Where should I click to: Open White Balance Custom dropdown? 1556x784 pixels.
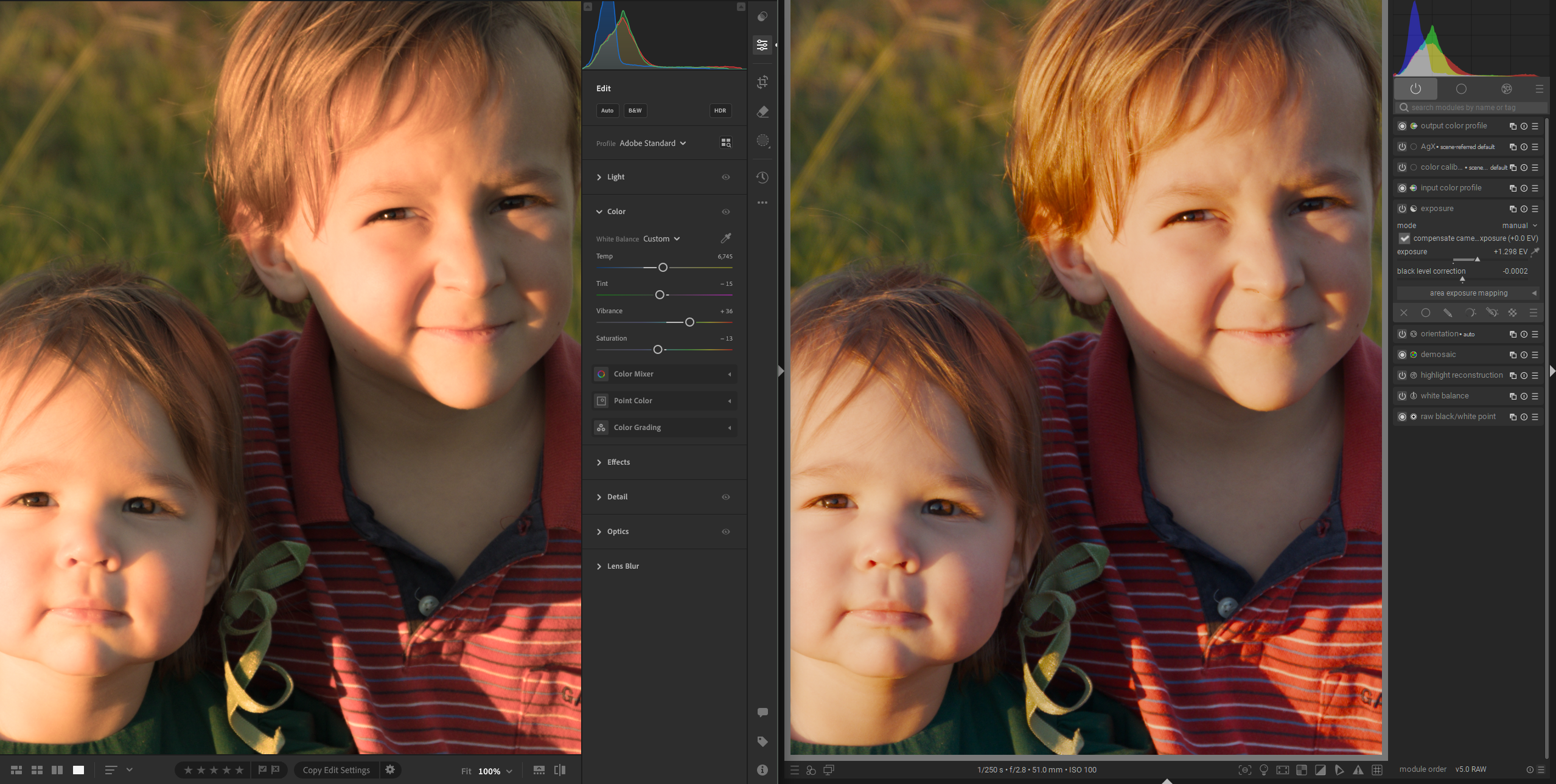tap(661, 238)
